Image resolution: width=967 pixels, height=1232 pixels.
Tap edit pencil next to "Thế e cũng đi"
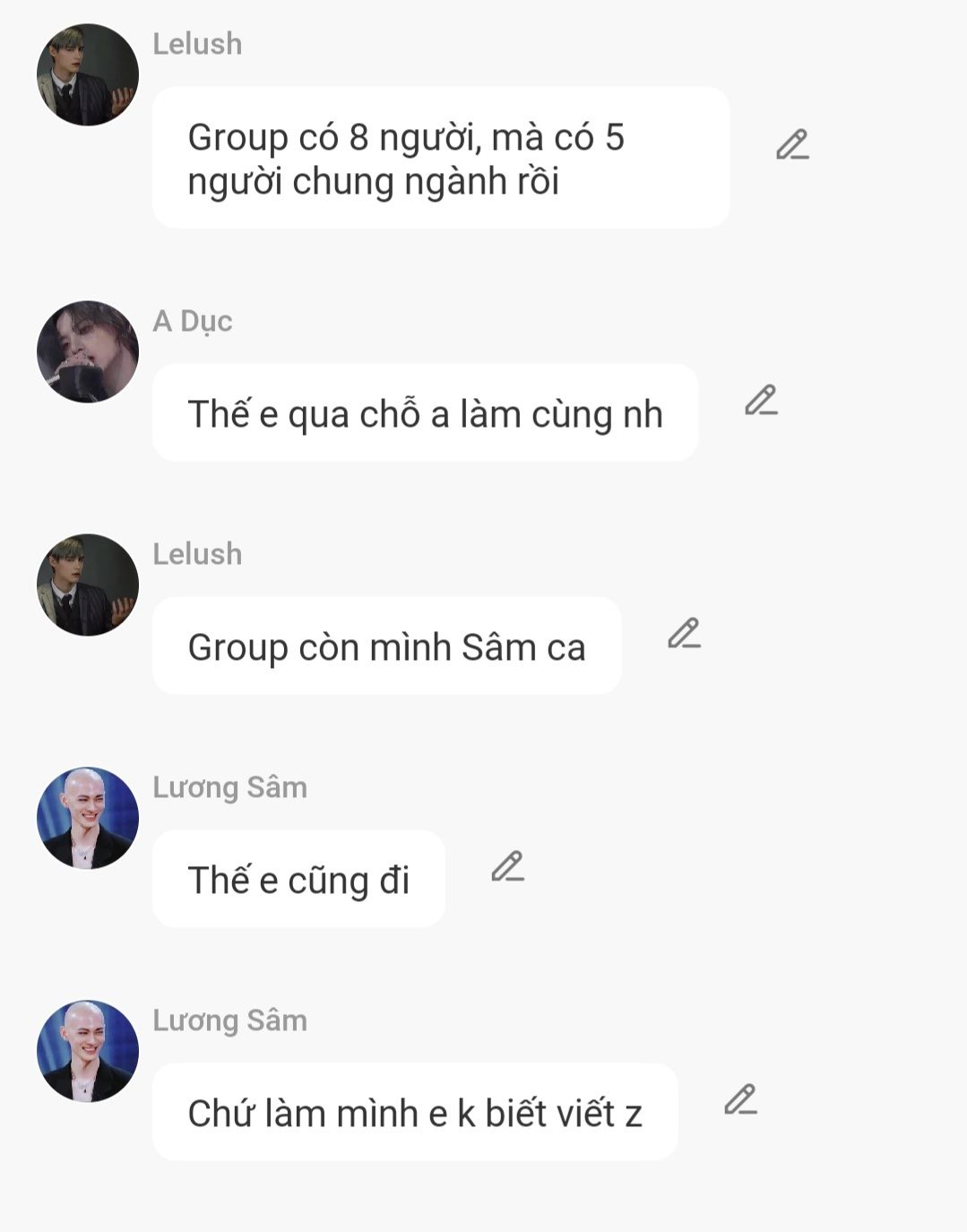[x=507, y=867]
